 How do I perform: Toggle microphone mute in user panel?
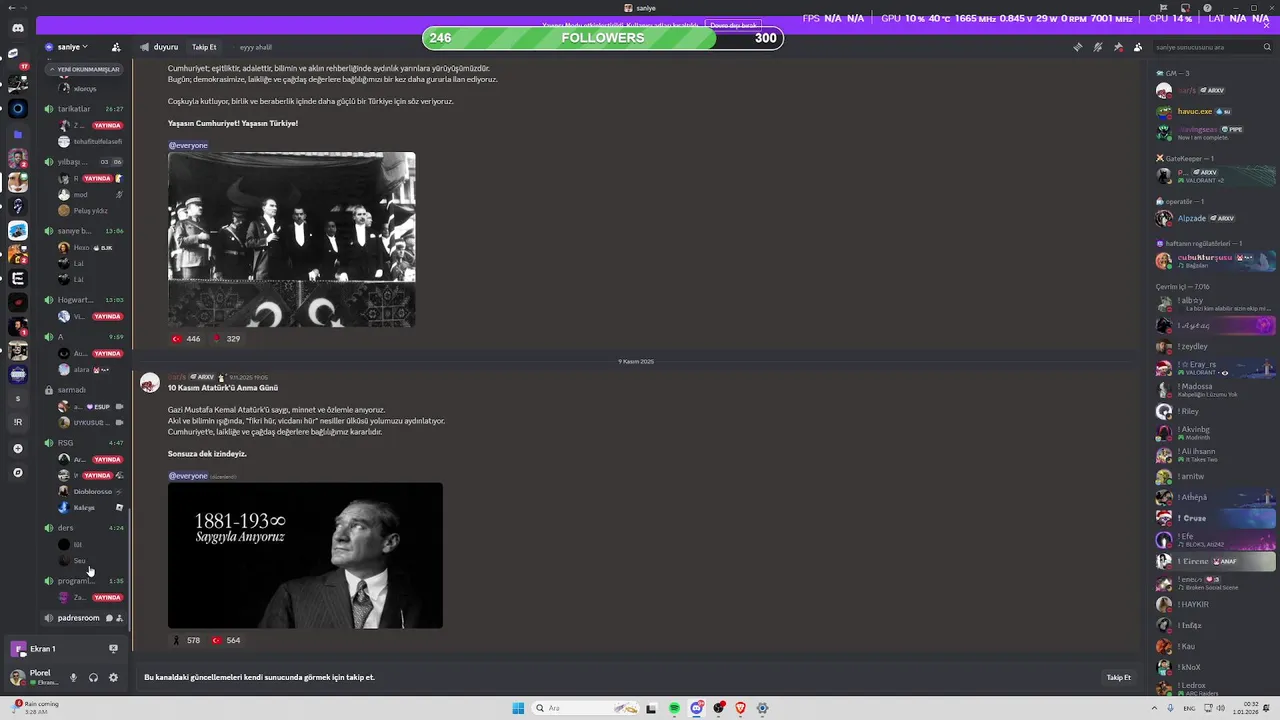(x=73, y=677)
